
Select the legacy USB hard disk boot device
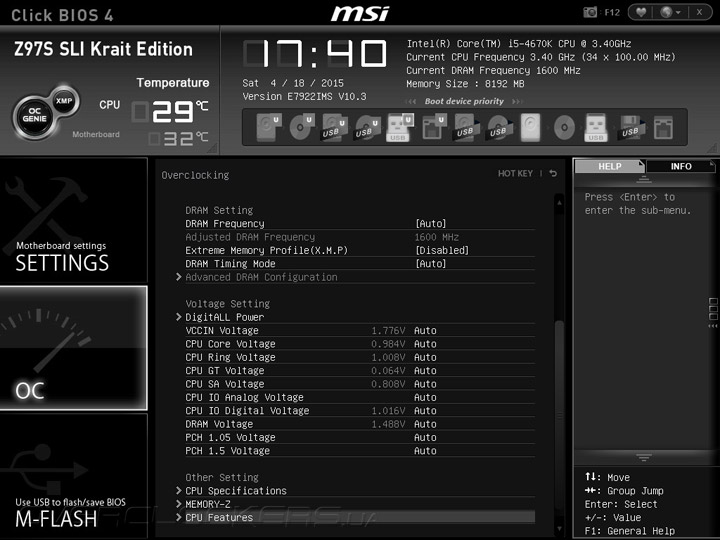pos(467,127)
